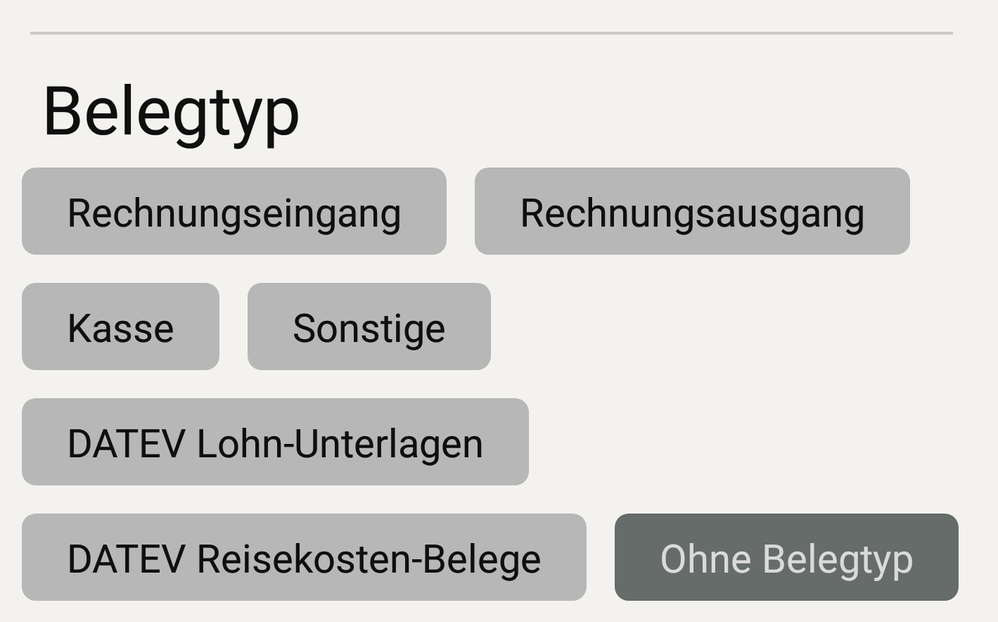Deselect the active Ohne Belegtyp chip

(x=786, y=558)
